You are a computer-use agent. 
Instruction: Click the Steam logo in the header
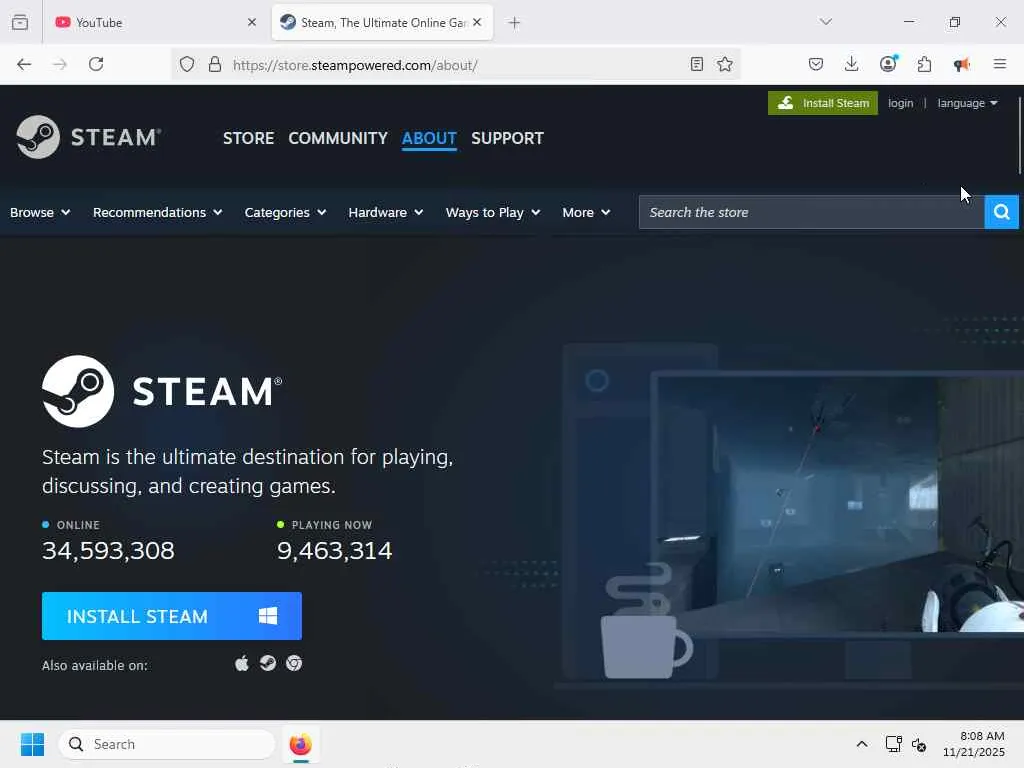point(89,137)
